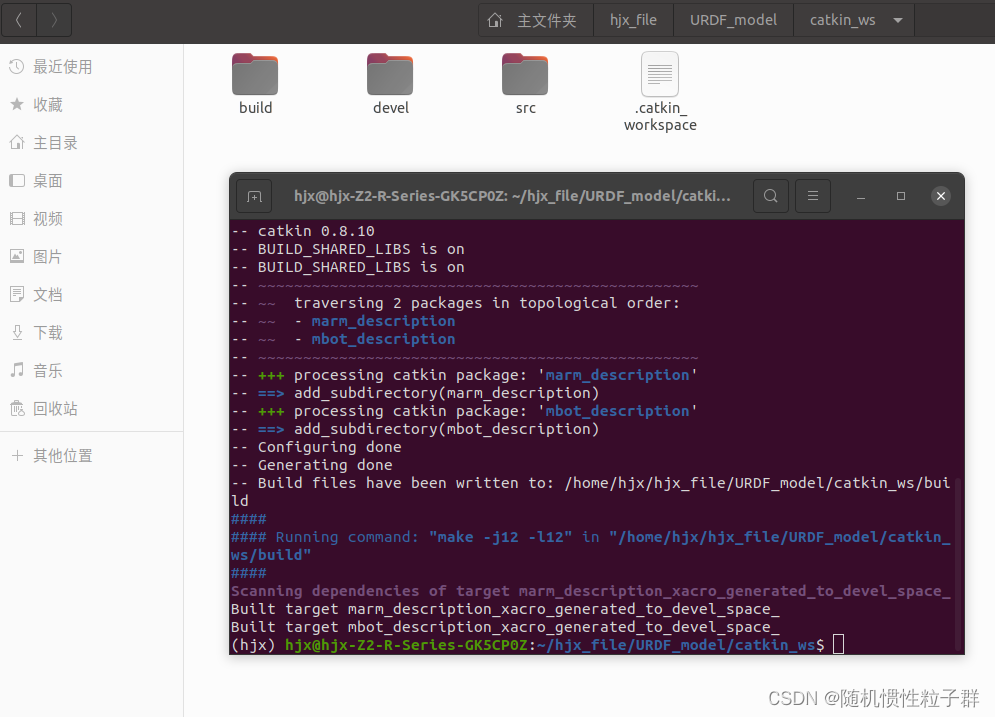The width and height of the screenshot is (995, 717).
Task: Open 收藏 starred items in sidebar
Action: tap(91, 105)
